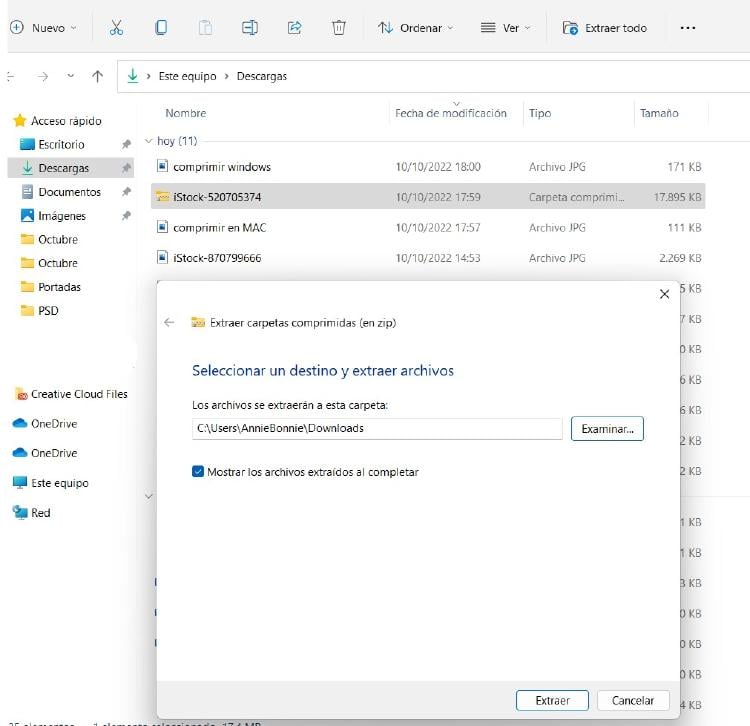Go up one folder level arrow

pyautogui.click(x=98, y=76)
